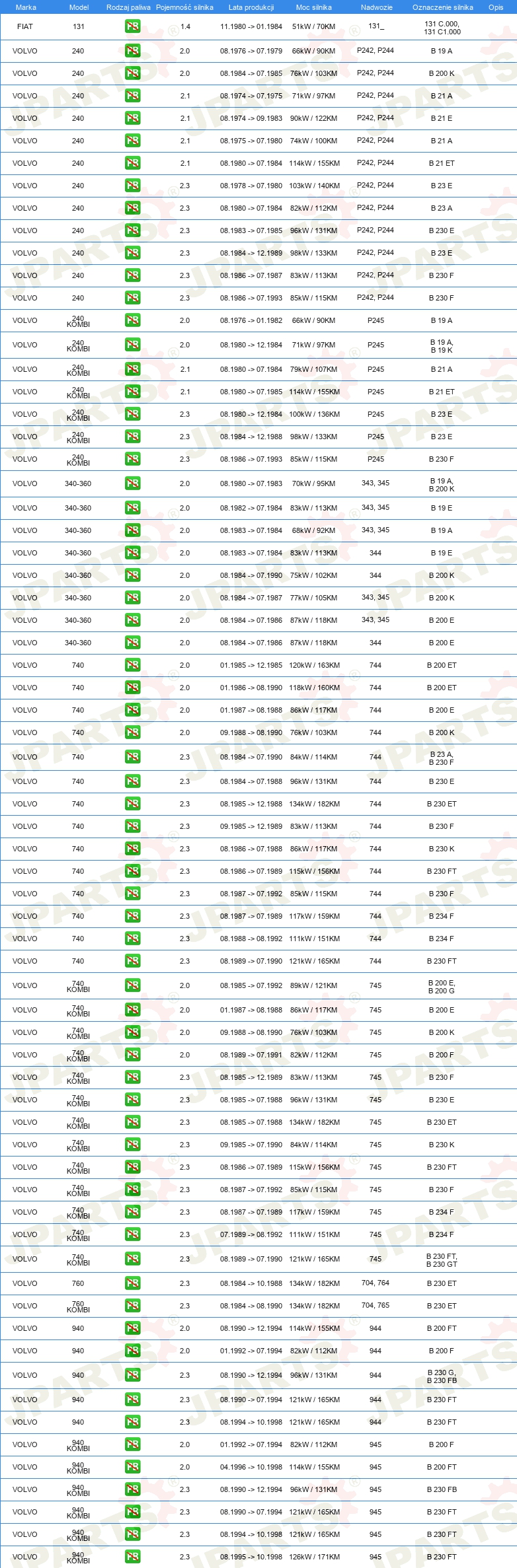Click the fuel icon in the 08.1976 -> 01.1982 row
This screenshot has height=1568, width=517.
coord(132,320)
